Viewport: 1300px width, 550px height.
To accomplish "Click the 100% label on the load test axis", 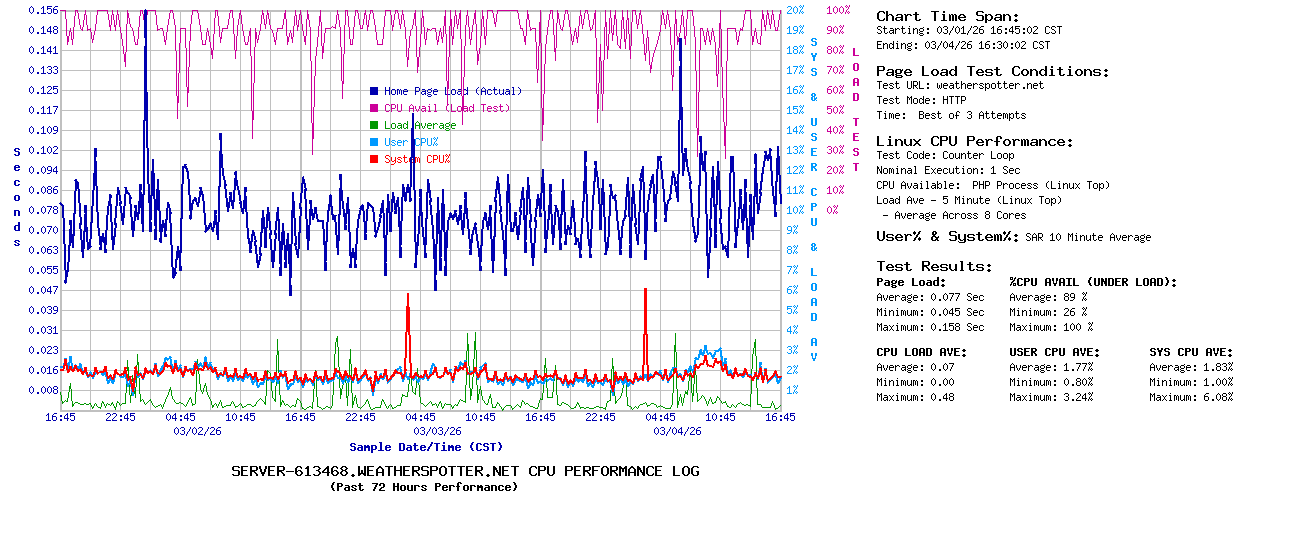I will tap(838, 10).
